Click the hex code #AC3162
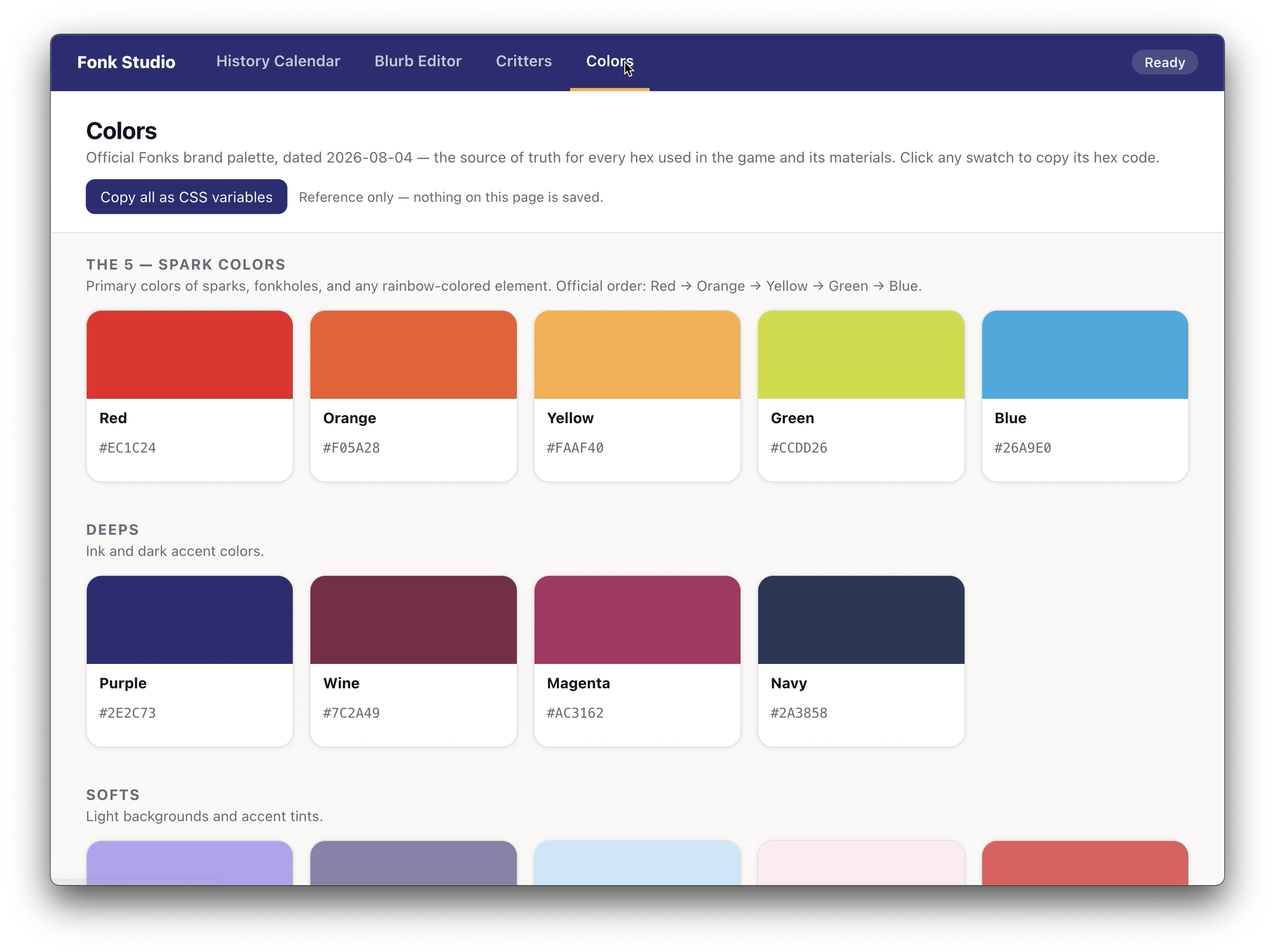 [x=575, y=713]
